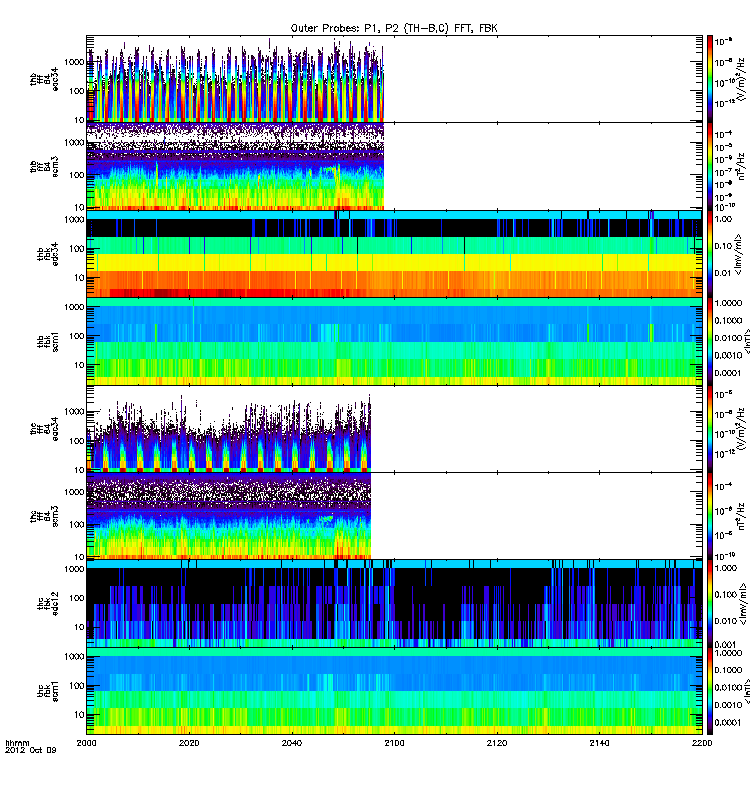
Task: Click the 2100 time axis tick label
Action: point(395,744)
